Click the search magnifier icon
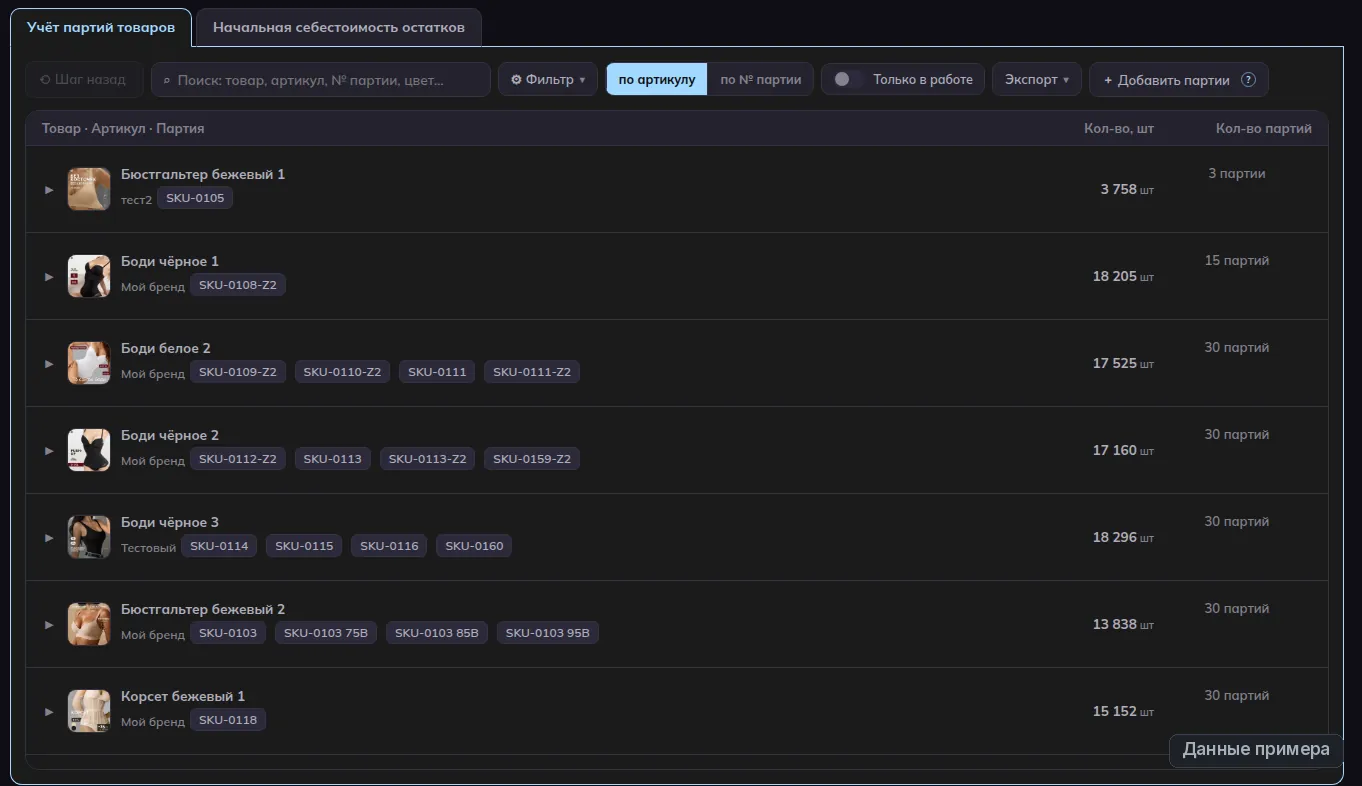Viewport: 1362px width, 786px height. click(x=167, y=80)
